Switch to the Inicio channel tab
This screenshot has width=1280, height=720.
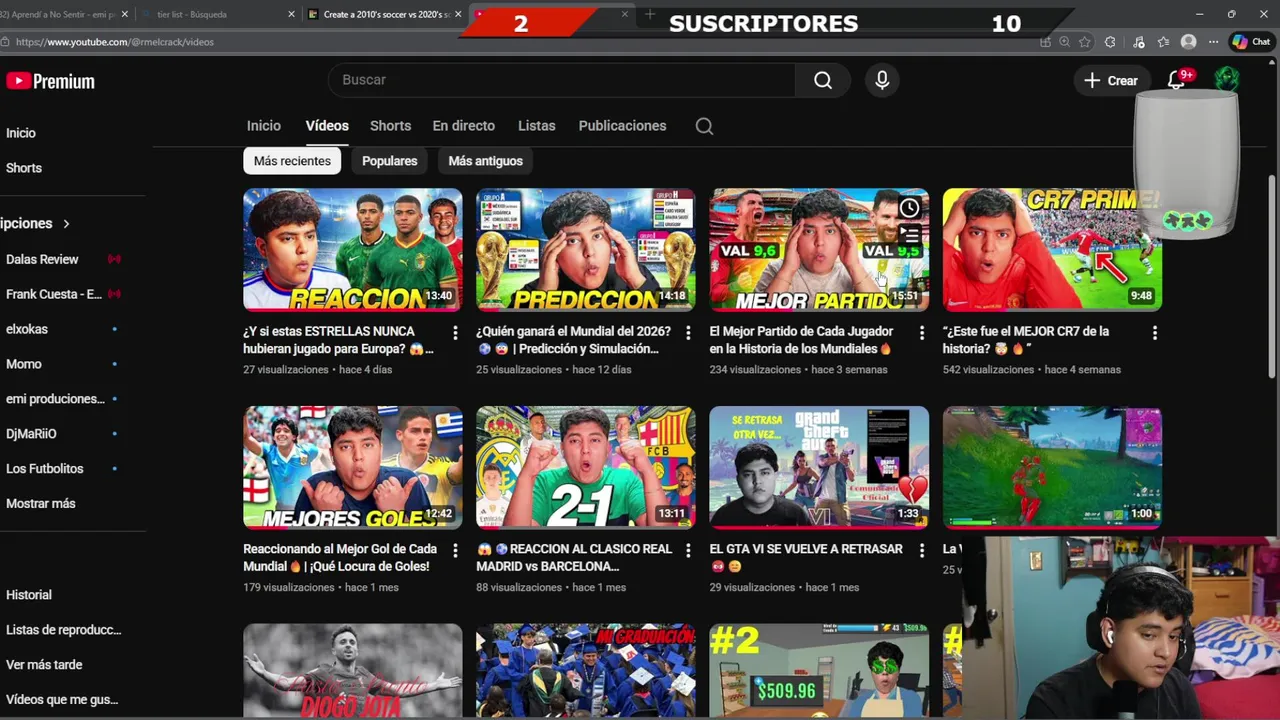[264, 126]
